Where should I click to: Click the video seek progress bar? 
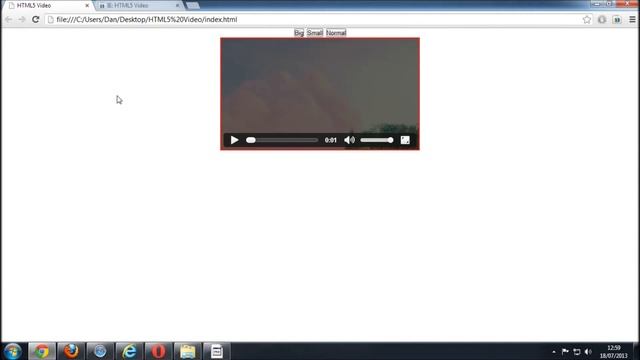coord(282,140)
